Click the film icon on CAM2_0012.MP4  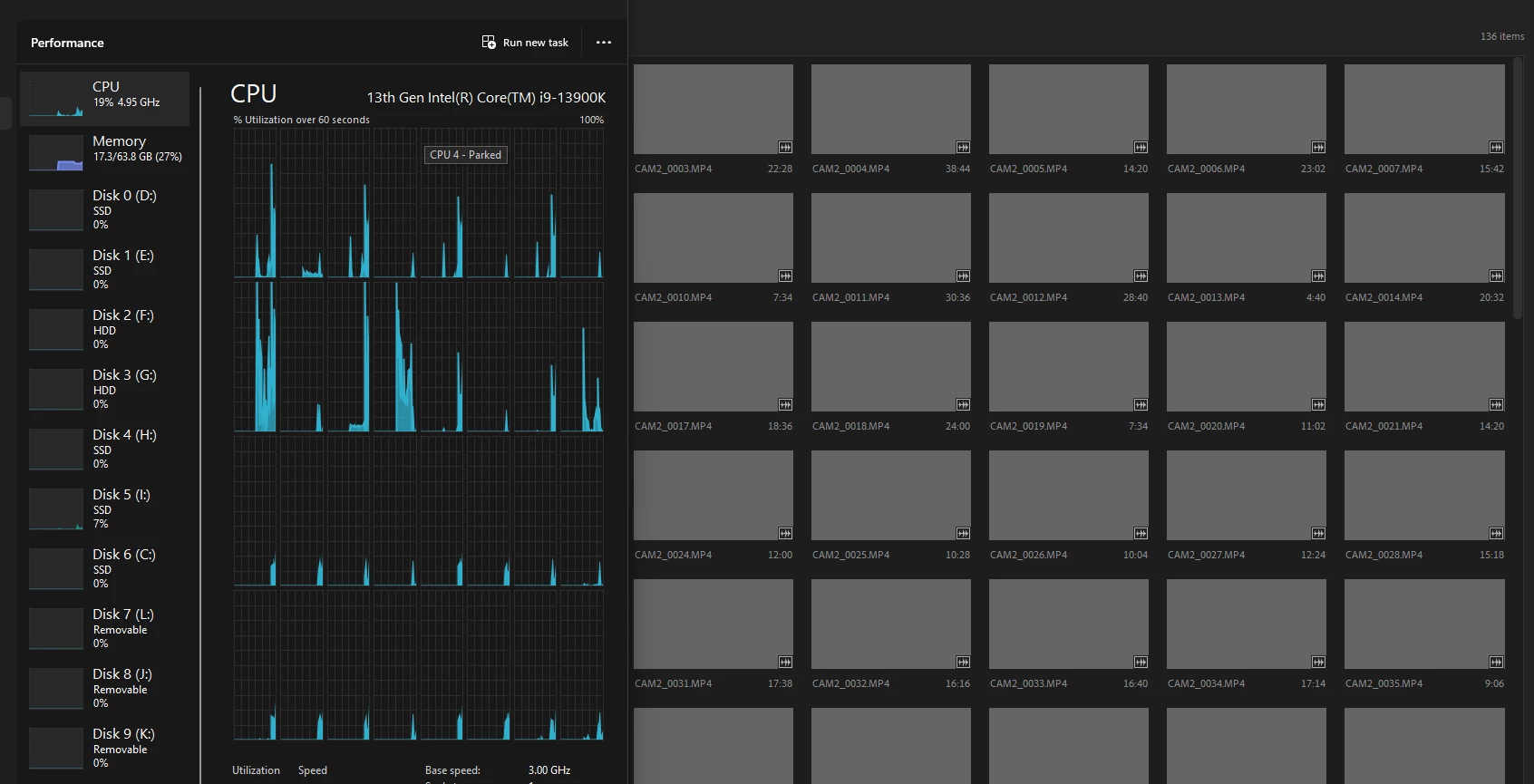click(x=1141, y=276)
